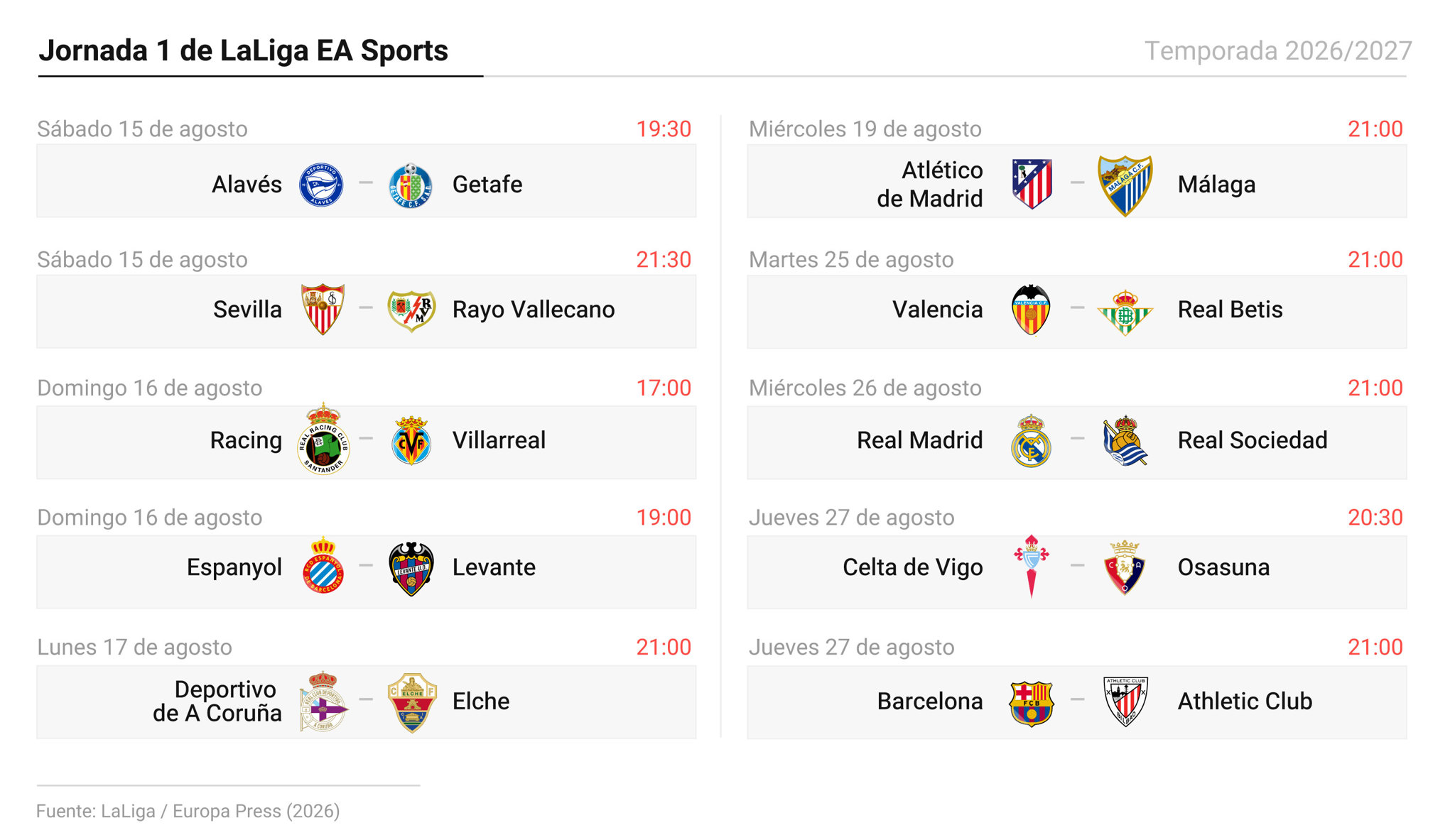1455x840 pixels.
Task: Click the Real Madrid crest
Action: click(x=1031, y=440)
